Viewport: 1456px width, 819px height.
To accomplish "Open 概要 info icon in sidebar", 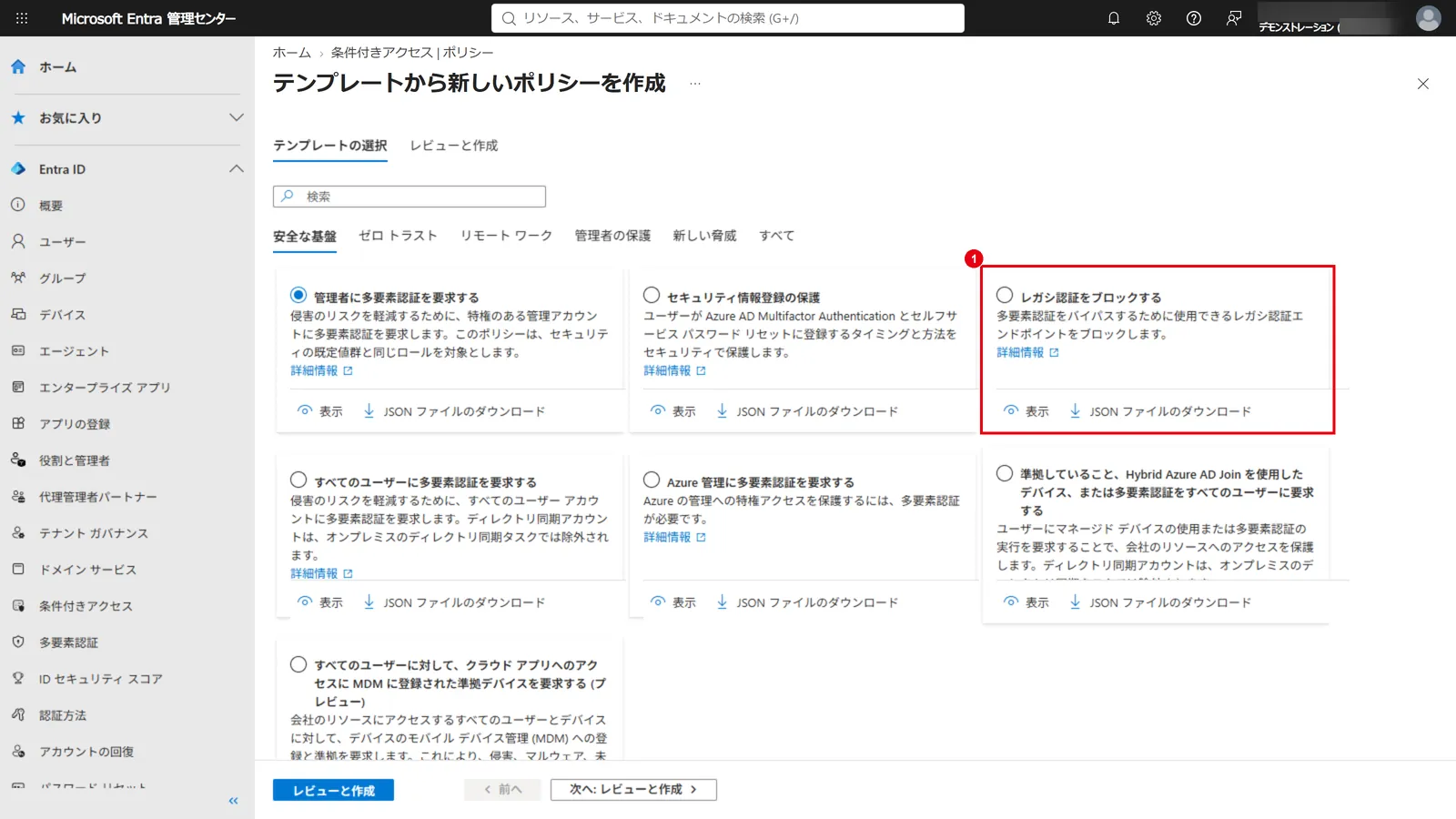I will pos(18,205).
